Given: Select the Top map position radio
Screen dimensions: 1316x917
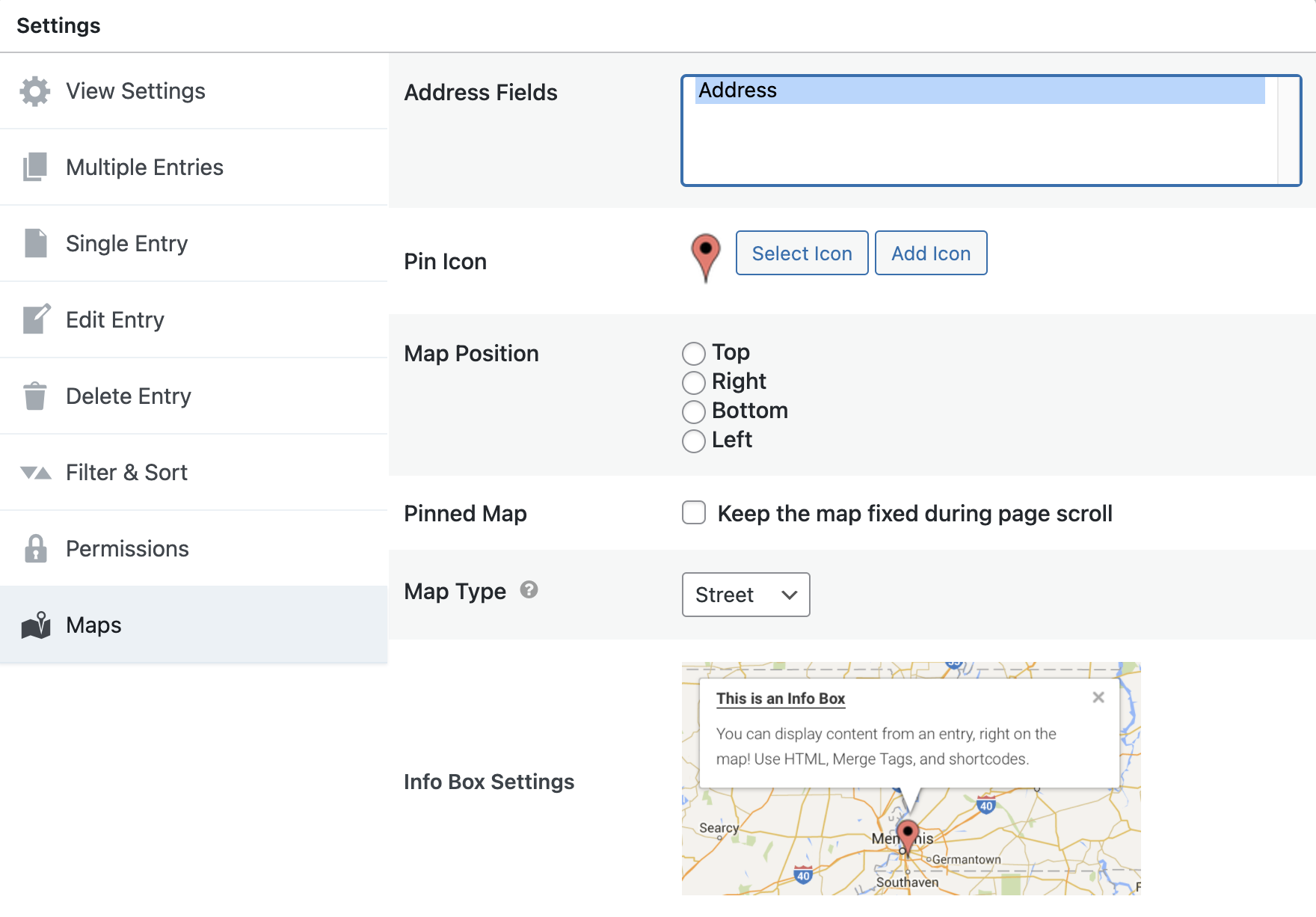Looking at the screenshot, I should (x=694, y=353).
